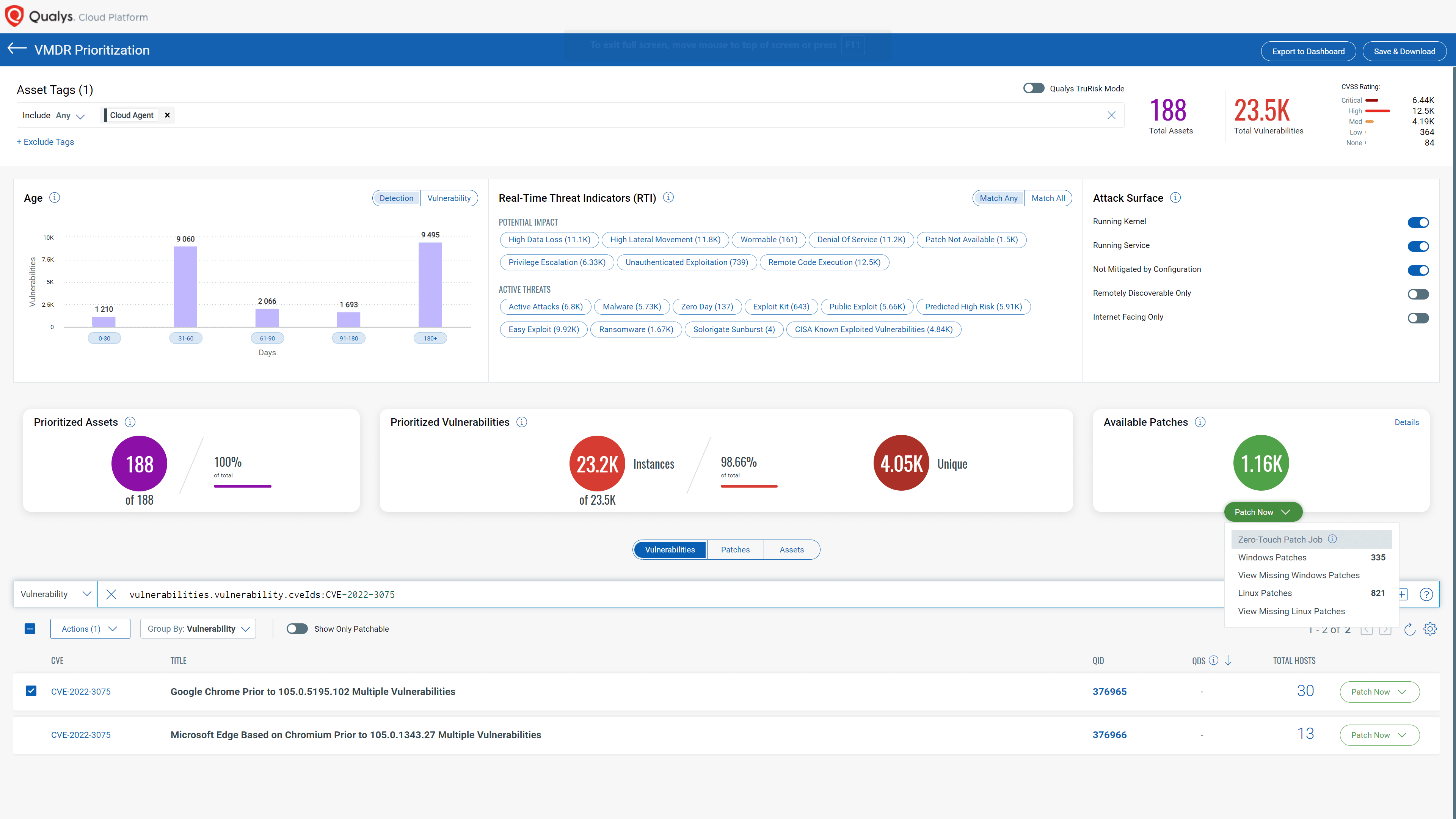Open the Real-Time Threat Indicators info icon
This screenshot has width=1456, height=819.
[668, 197]
